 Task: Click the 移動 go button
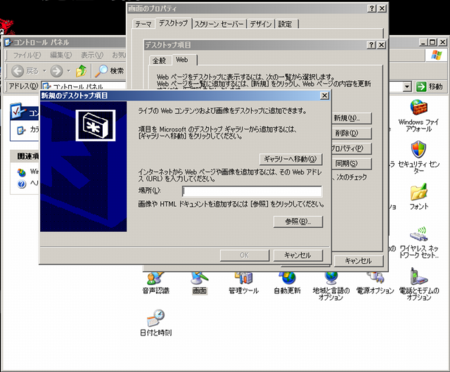point(430,87)
